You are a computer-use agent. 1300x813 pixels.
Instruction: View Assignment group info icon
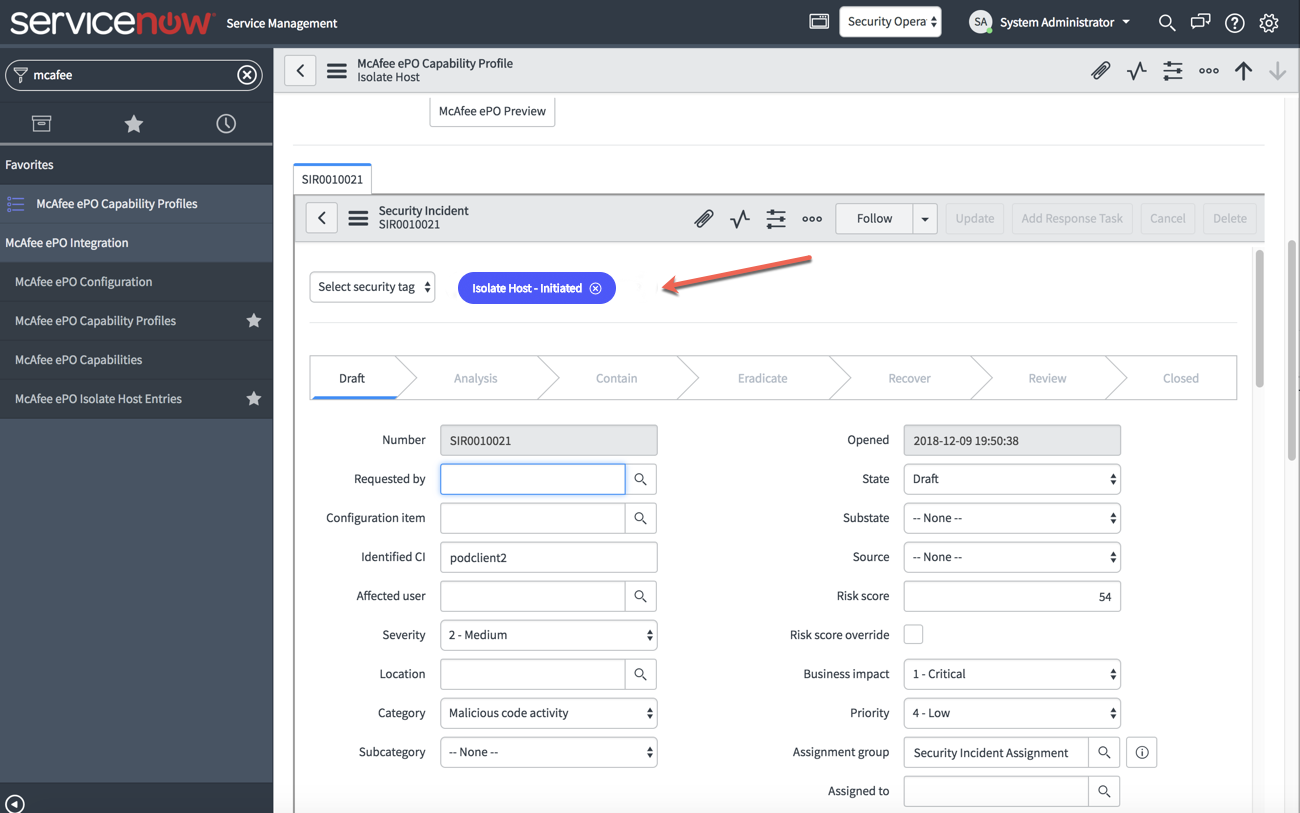point(1142,752)
